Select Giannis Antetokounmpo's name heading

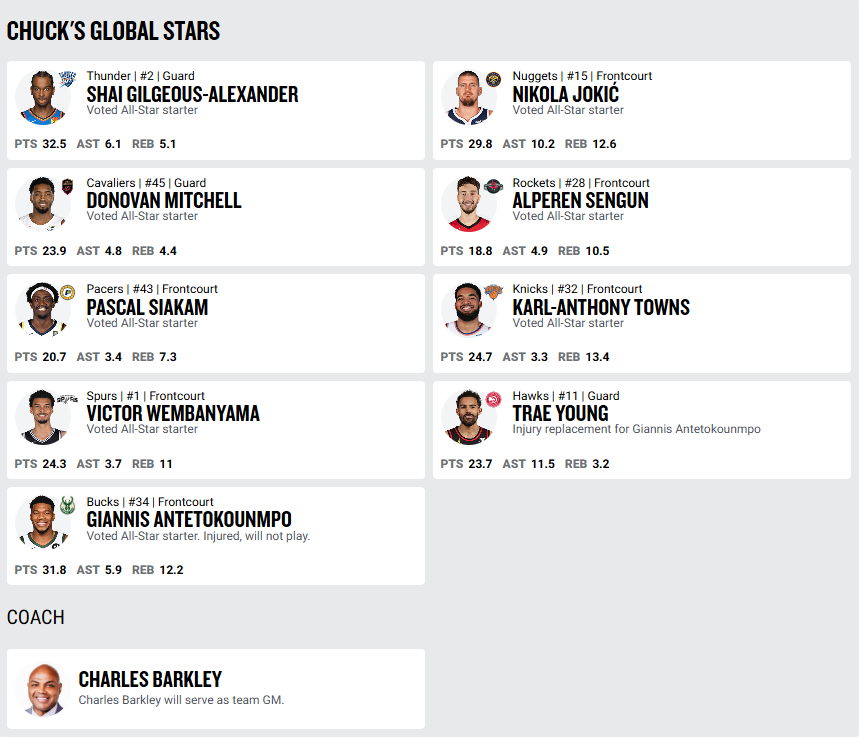pos(189,519)
